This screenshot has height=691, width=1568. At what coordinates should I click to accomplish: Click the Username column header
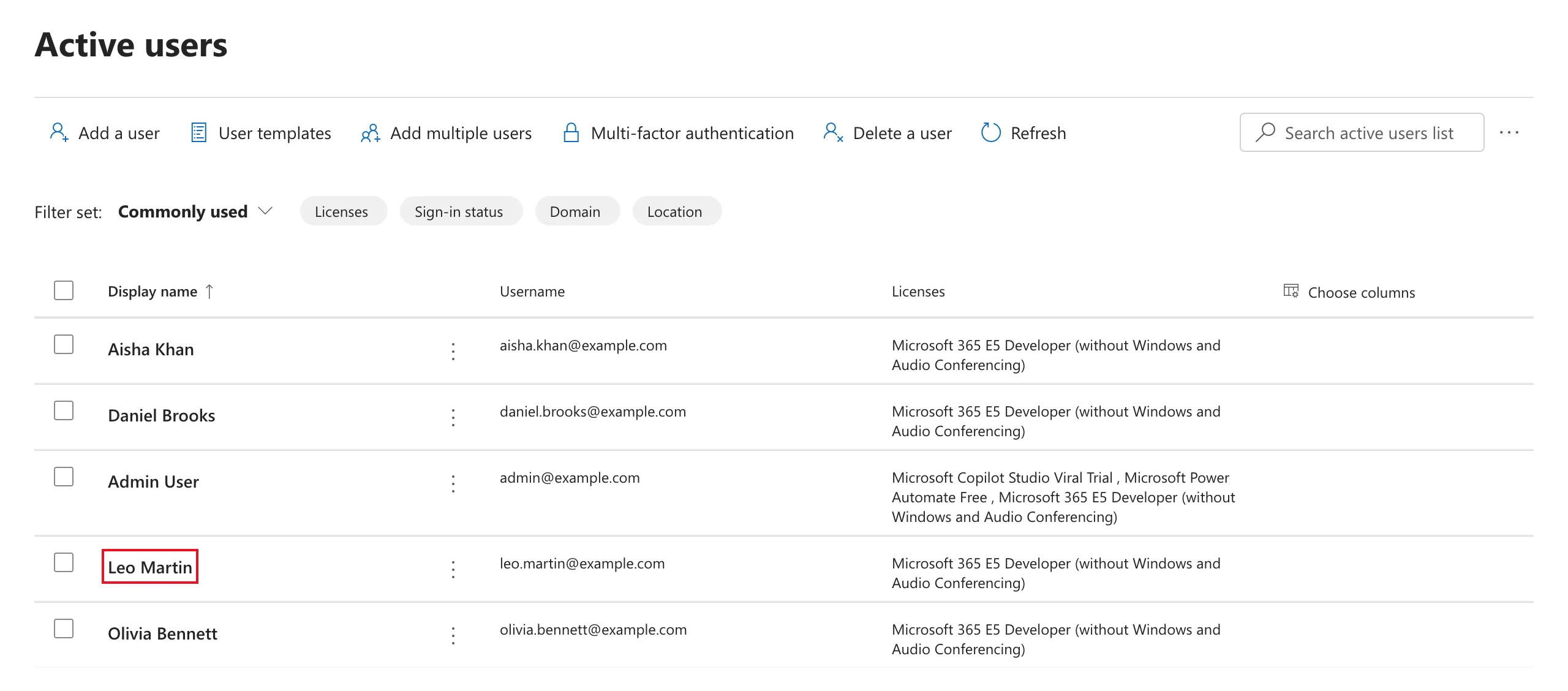click(532, 292)
